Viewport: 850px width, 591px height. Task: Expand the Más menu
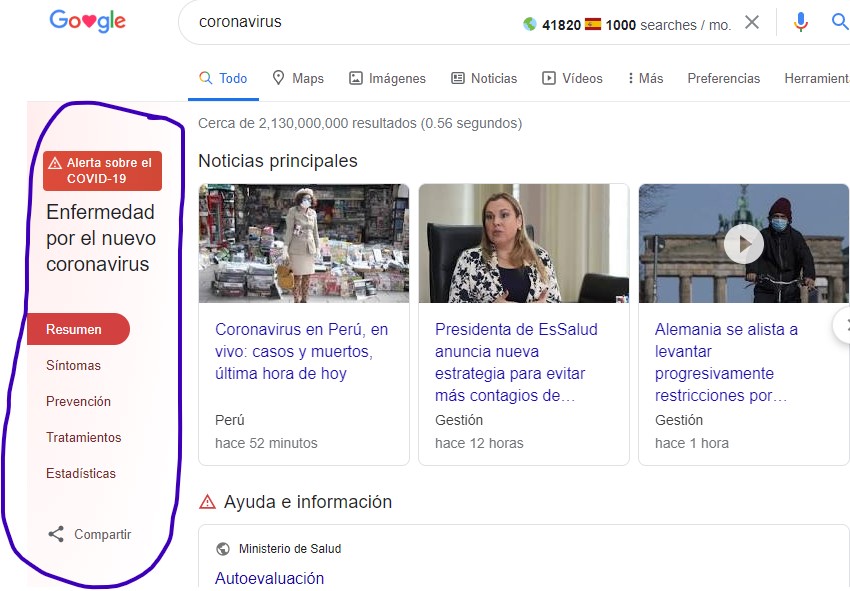click(x=645, y=79)
